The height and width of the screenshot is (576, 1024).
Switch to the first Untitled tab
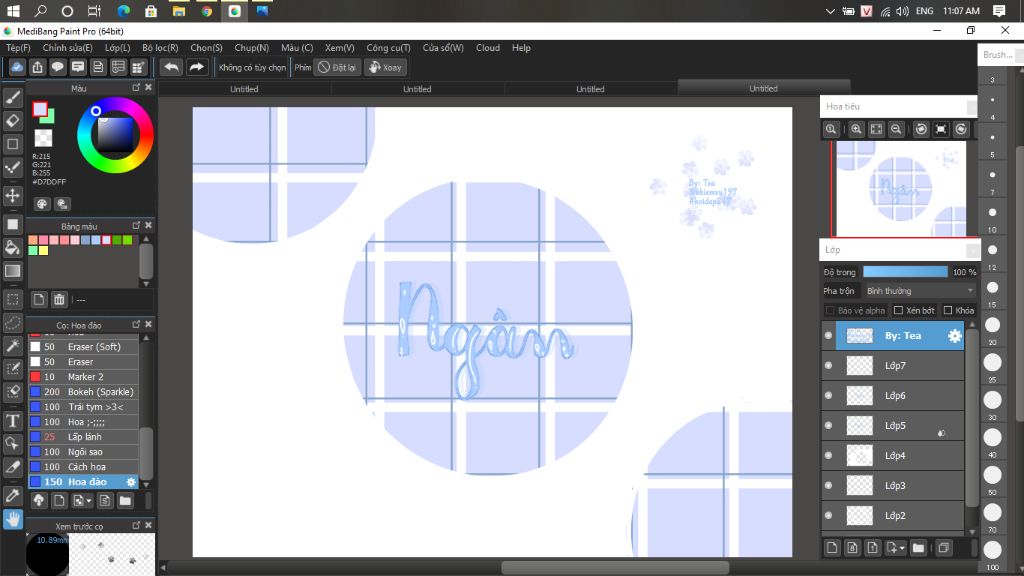click(x=244, y=89)
